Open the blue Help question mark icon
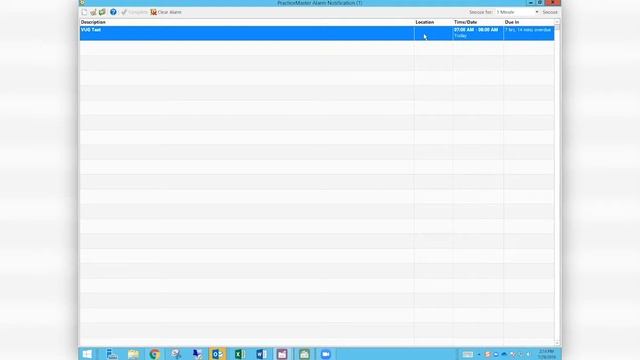This screenshot has height=360, width=640. tap(113, 12)
